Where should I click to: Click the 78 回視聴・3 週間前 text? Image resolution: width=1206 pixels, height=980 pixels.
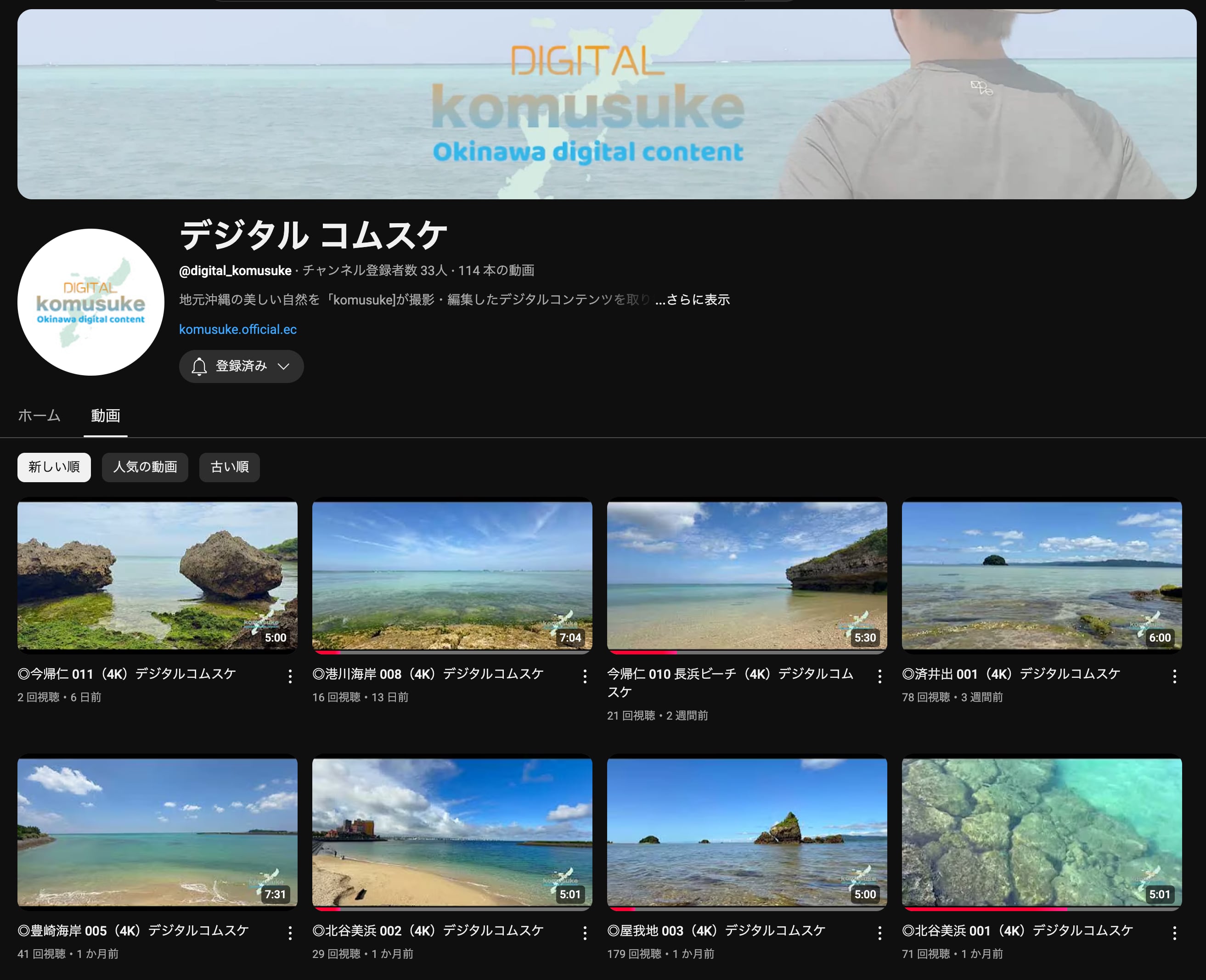952,697
